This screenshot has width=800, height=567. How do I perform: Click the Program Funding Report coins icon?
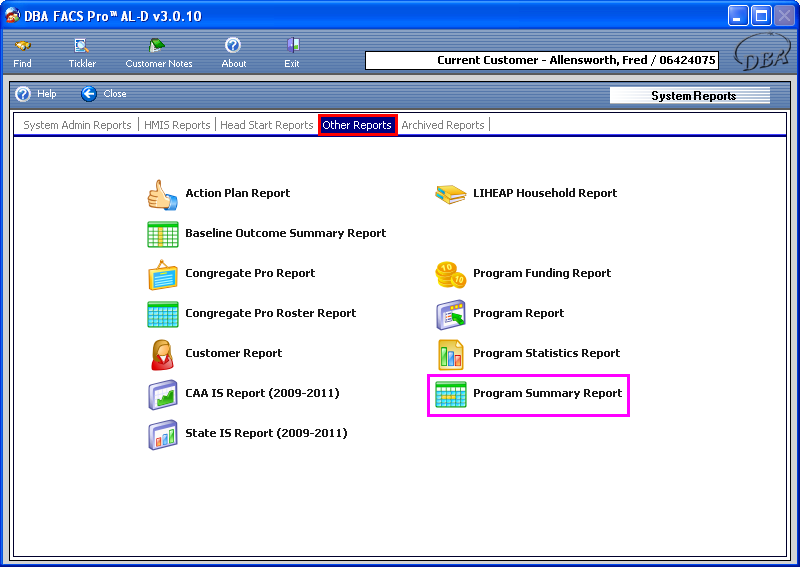pyautogui.click(x=450, y=274)
